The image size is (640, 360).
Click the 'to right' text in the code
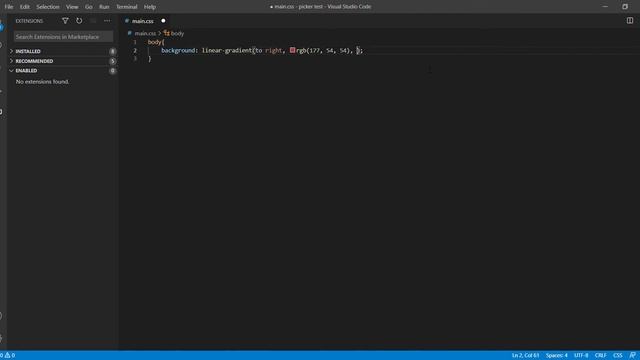click(x=269, y=50)
